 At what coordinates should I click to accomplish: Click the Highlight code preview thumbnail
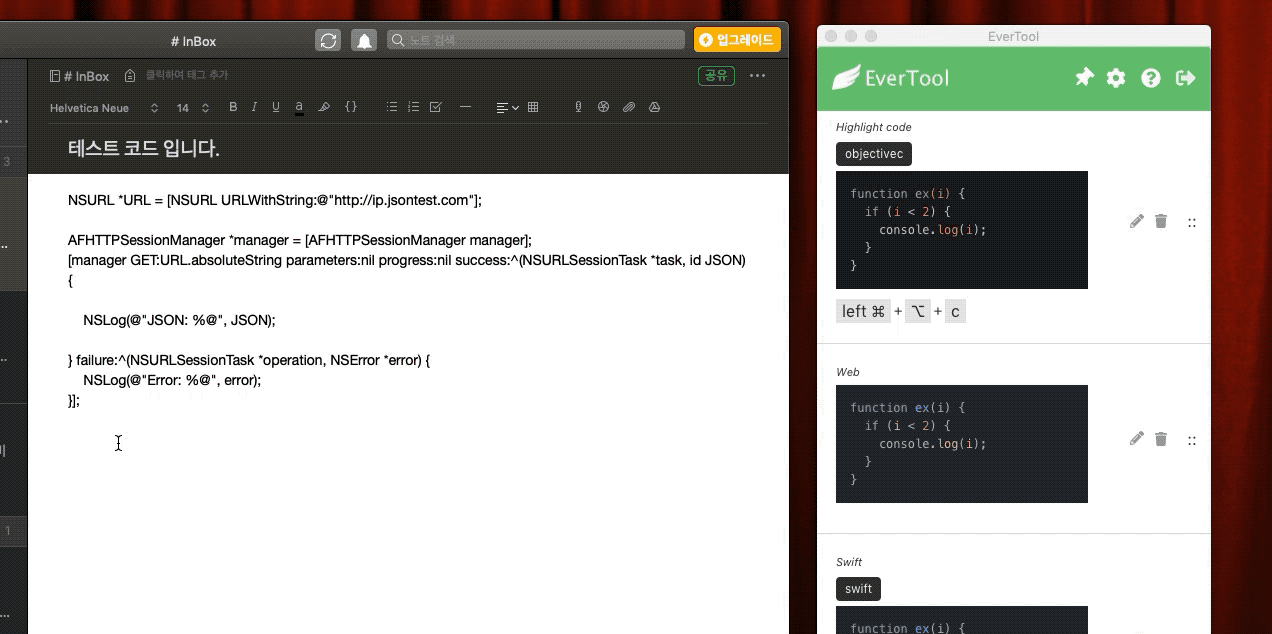pos(962,230)
